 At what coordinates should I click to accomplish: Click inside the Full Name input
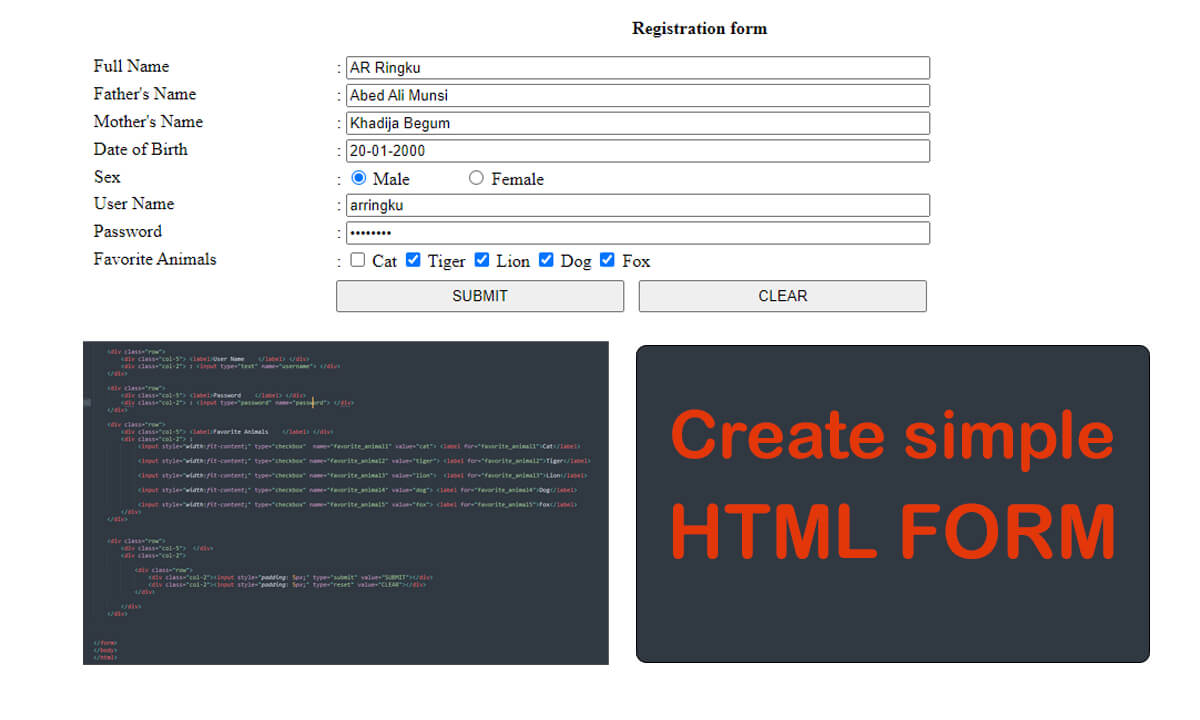tap(636, 67)
